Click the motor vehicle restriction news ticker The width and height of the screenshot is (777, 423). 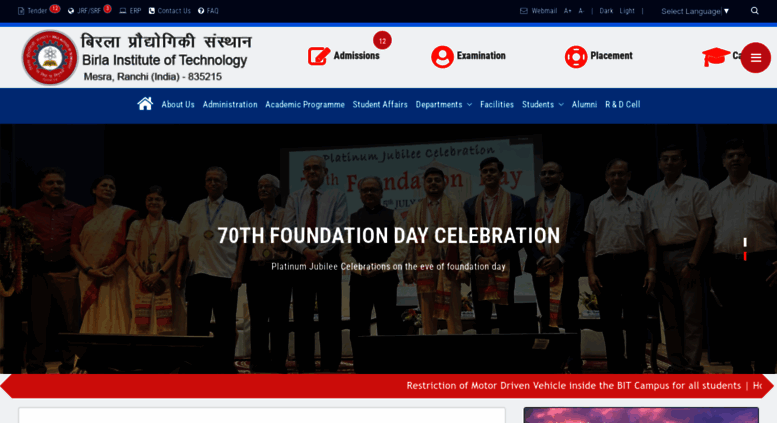click(x=573, y=385)
